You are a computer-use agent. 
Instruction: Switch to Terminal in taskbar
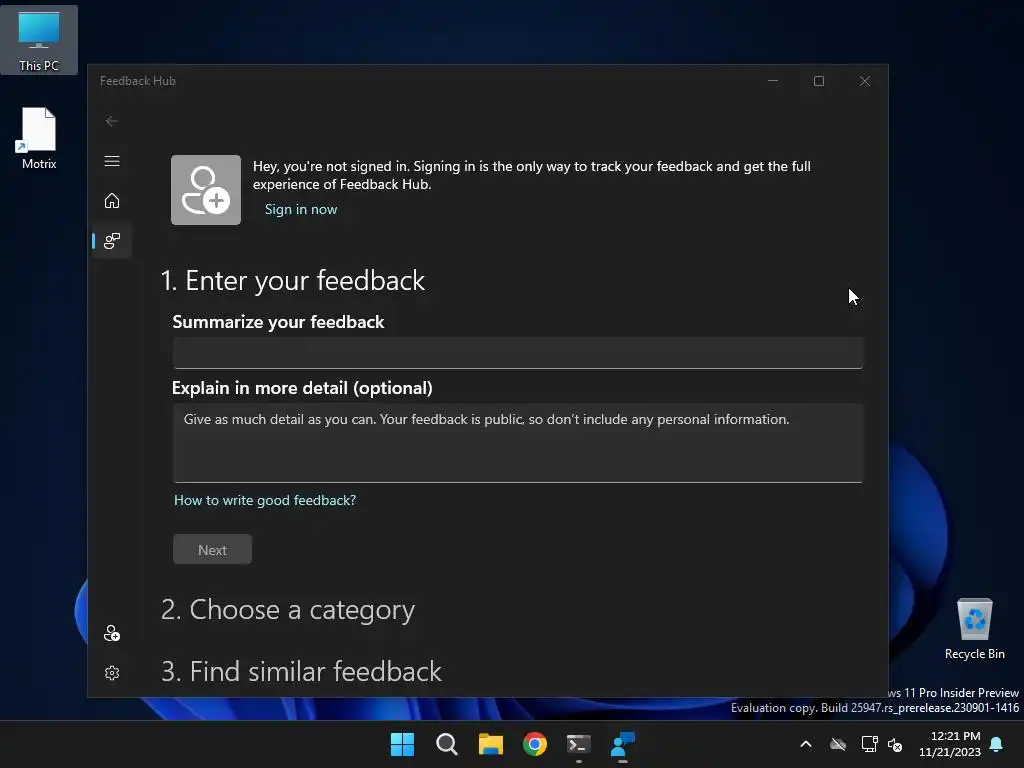pos(579,744)
